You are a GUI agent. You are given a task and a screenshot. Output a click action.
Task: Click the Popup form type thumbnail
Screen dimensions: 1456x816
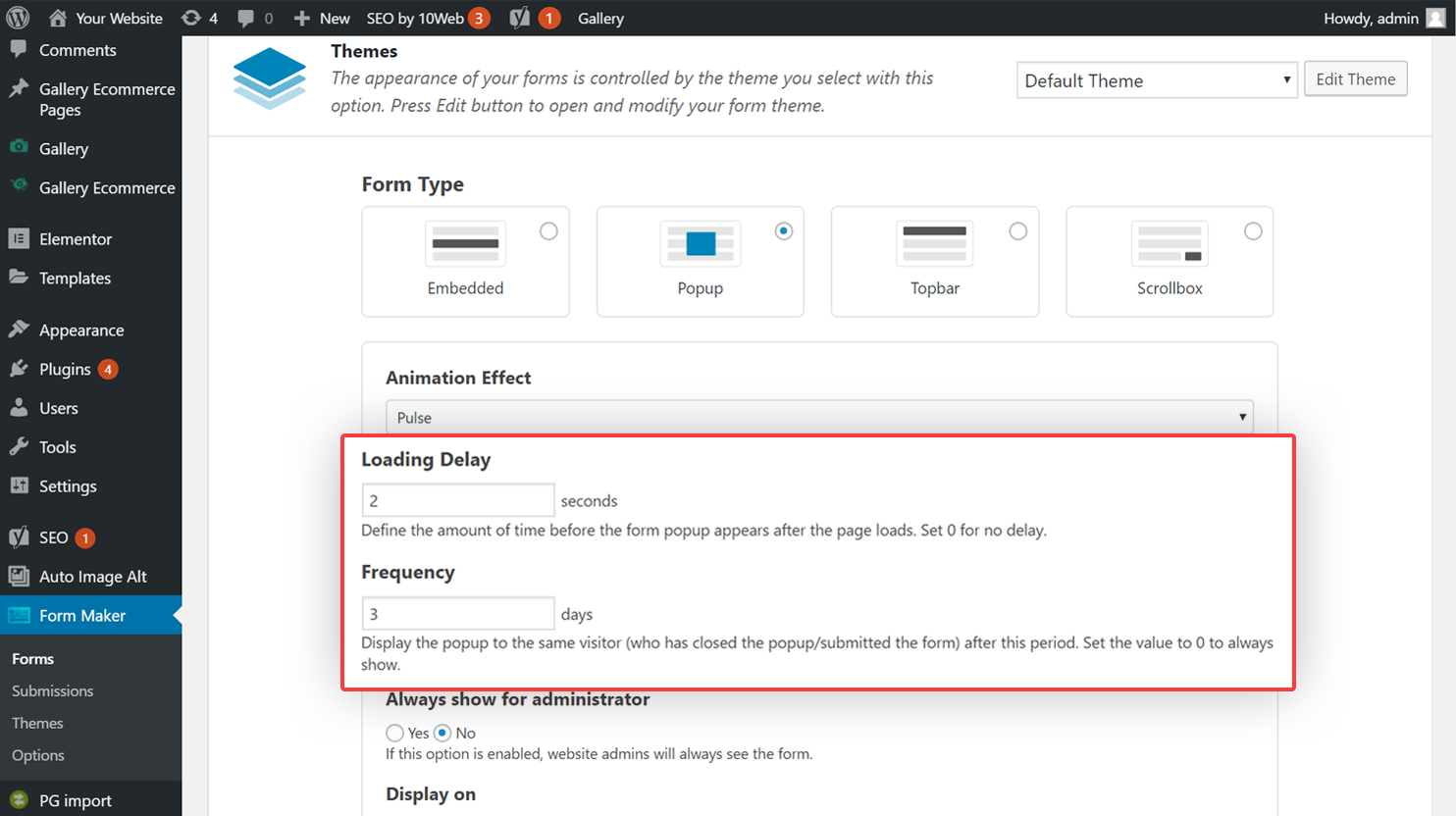(x=701, y=244)
